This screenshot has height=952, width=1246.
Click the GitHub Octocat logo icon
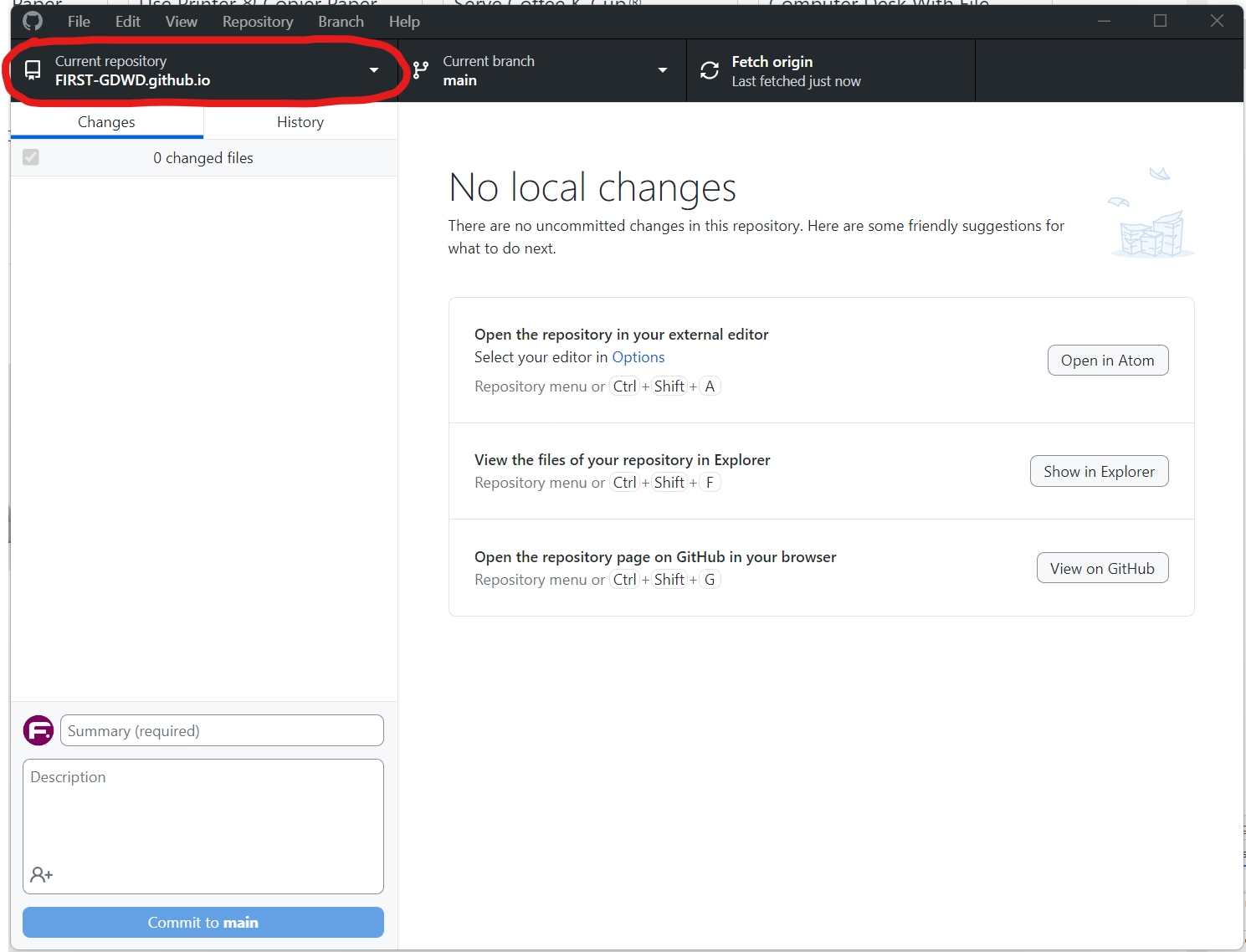point(33,21)
